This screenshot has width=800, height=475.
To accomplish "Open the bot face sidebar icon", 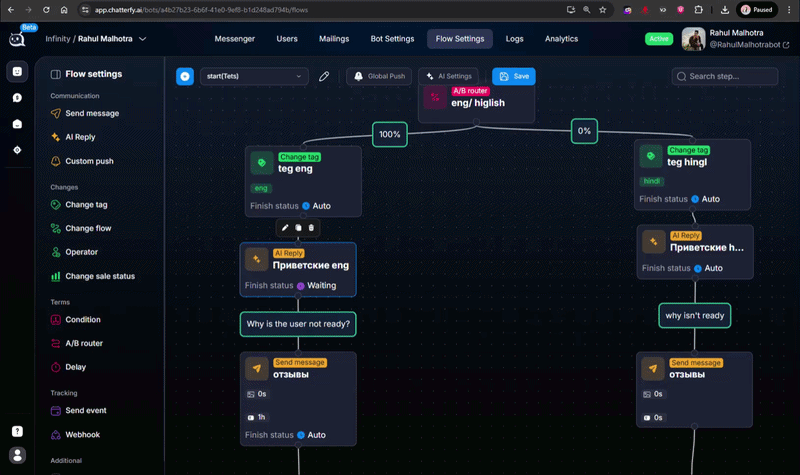I will click(x=17, y=71).
